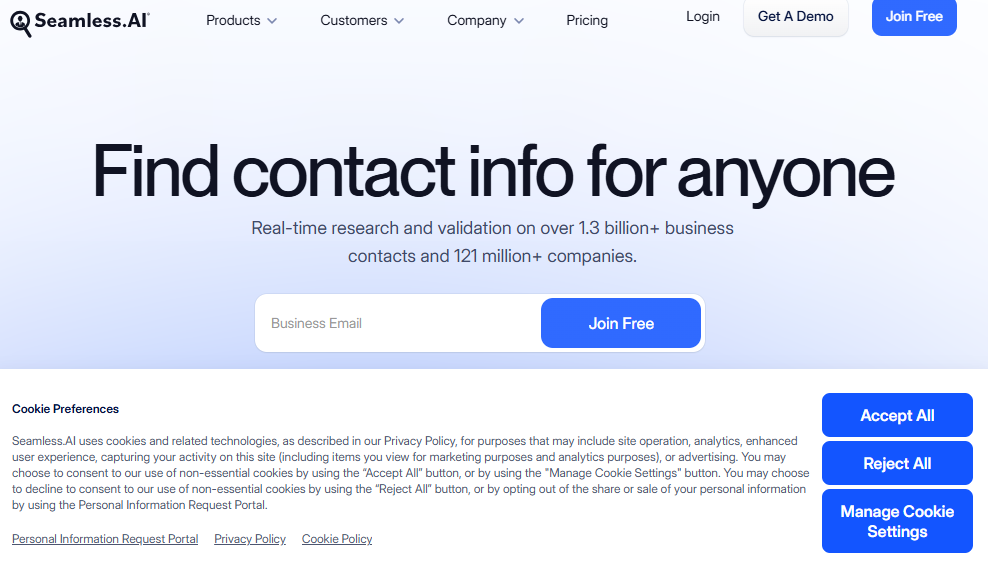The width and height of the screenshot is (988, 571).
Task: Click Join Free in the top navigation
Action: [914, 16]
